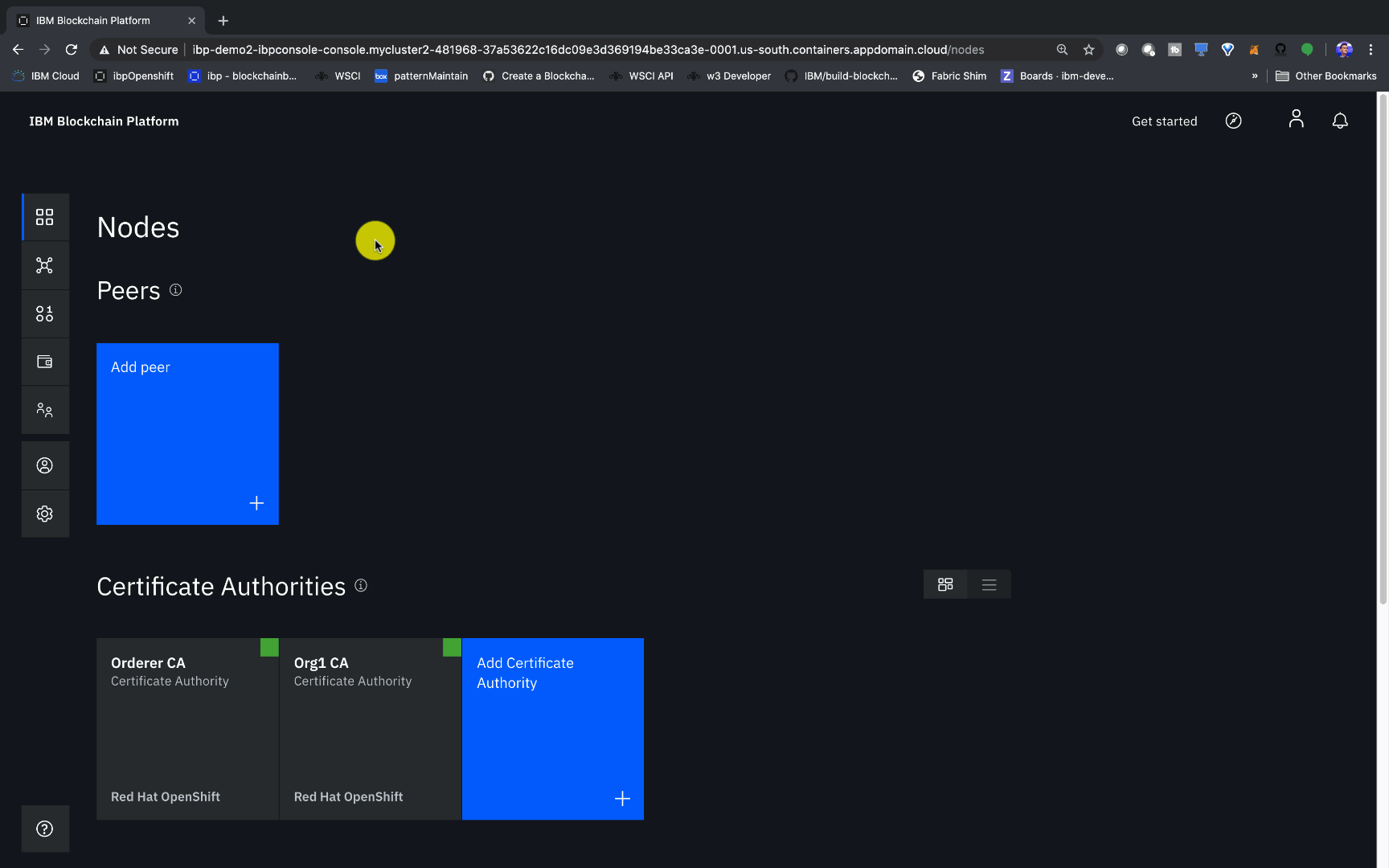
Task: Open the notifications bell icon
Action: coord(1340,121)
